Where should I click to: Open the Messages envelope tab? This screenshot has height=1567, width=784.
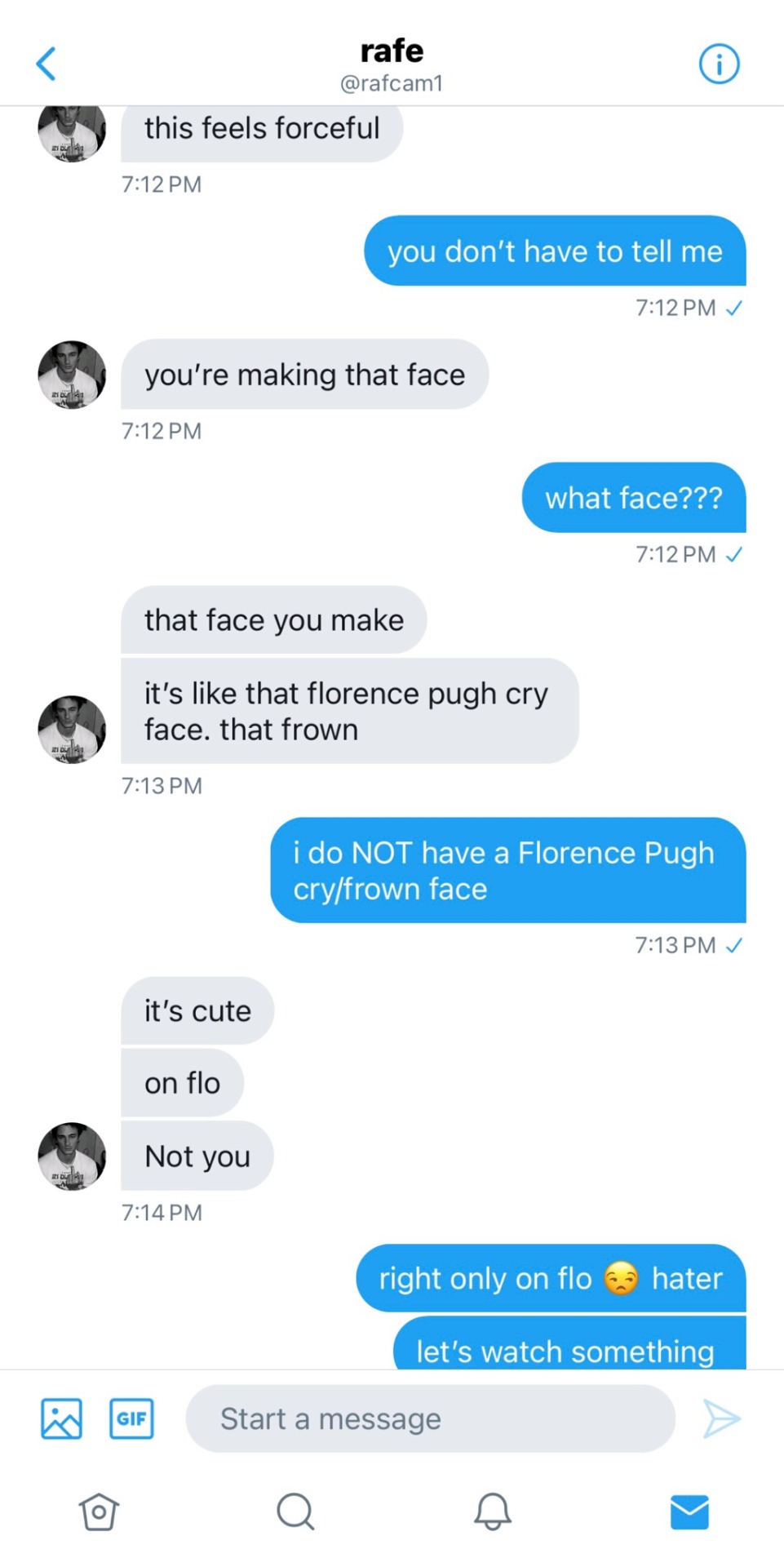(689, 1512)
